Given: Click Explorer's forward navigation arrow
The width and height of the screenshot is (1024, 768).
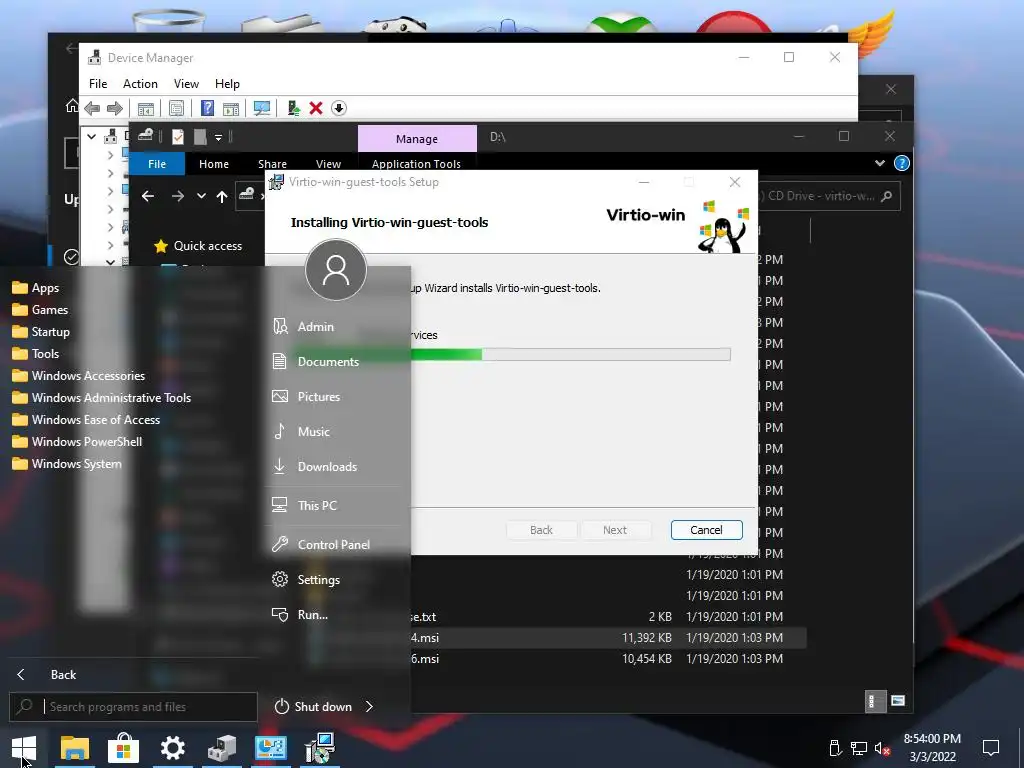Looking at the screenshot, I should (178, 196).
